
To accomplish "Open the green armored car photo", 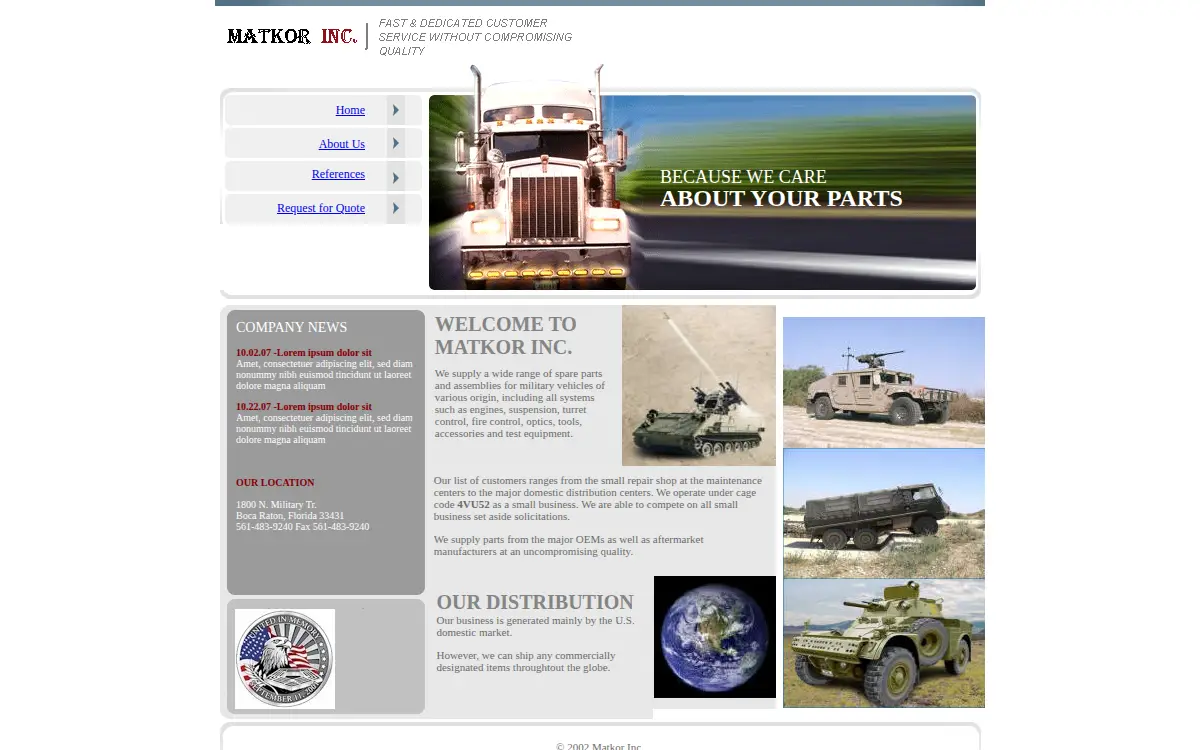I will [x=884, y=643].
